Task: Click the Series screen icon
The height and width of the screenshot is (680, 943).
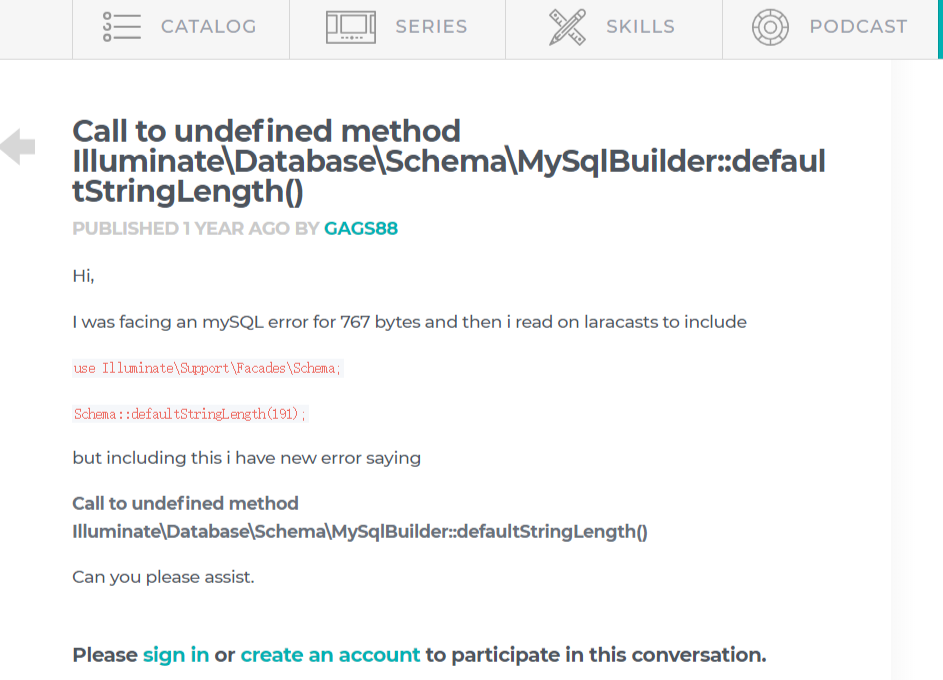Action: pos(350,27)
